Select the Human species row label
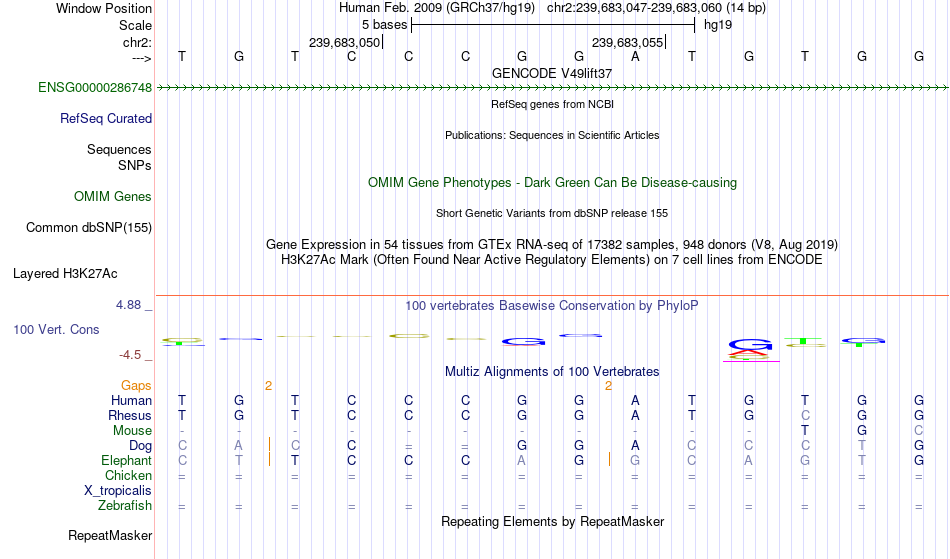 click(131, 400)
